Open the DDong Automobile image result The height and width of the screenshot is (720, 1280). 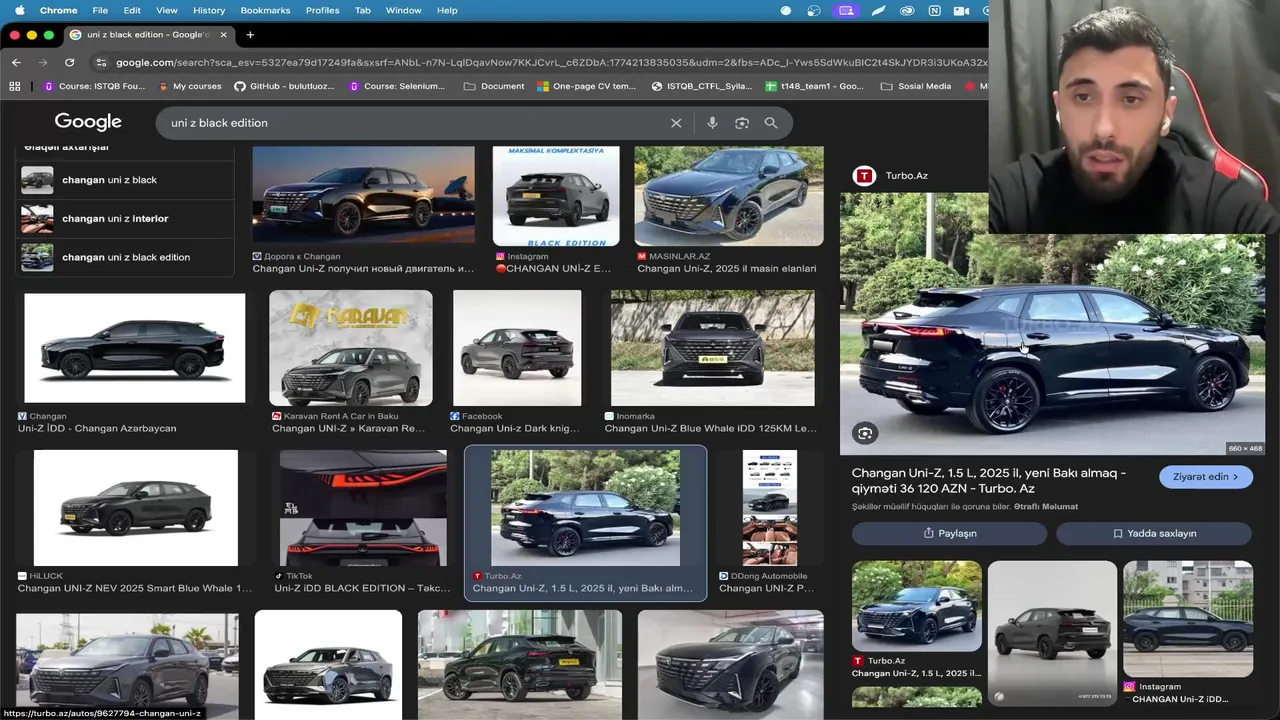pos(770,508)
